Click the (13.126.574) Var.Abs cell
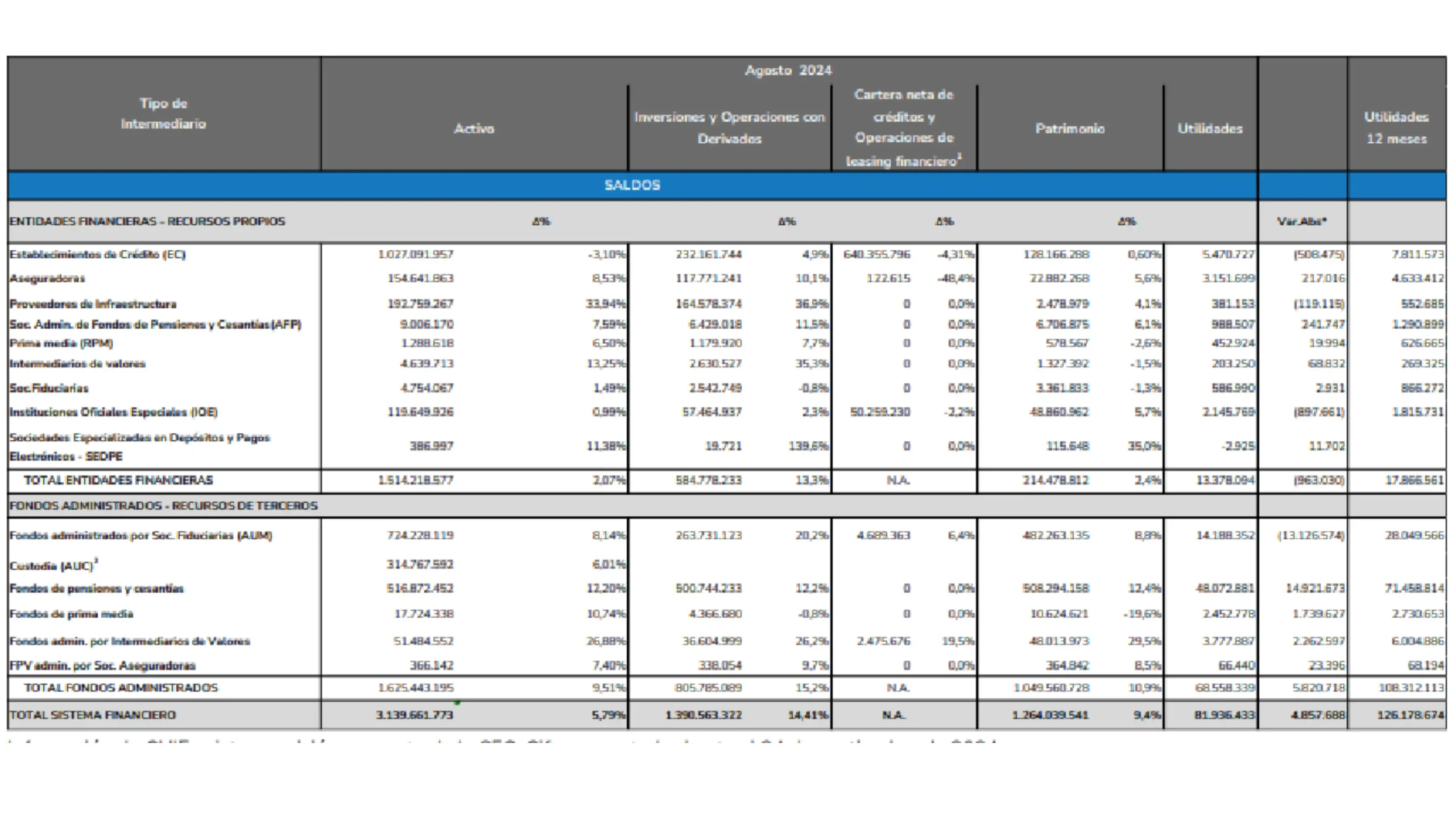1456x819 pixels. [x=1311, y=535]
